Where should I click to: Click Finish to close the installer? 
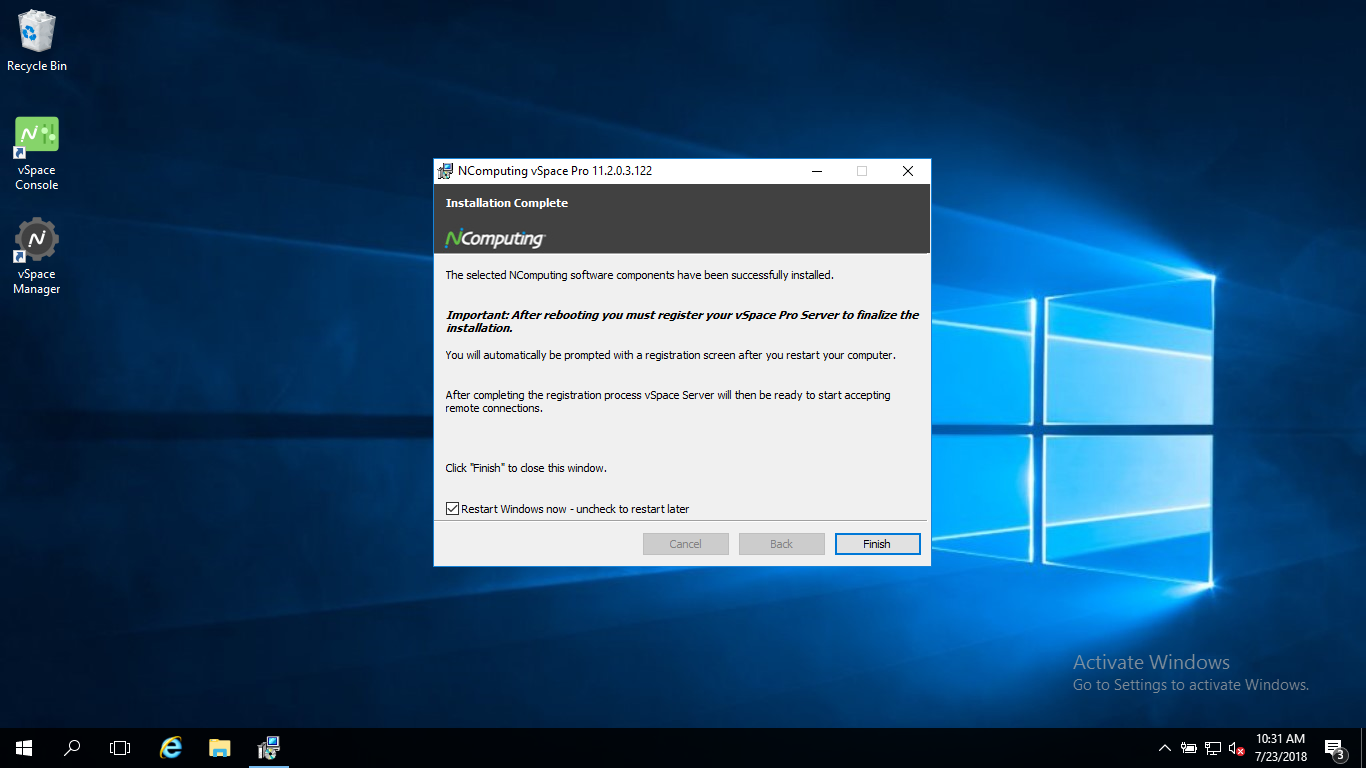[x=877, y=544]
